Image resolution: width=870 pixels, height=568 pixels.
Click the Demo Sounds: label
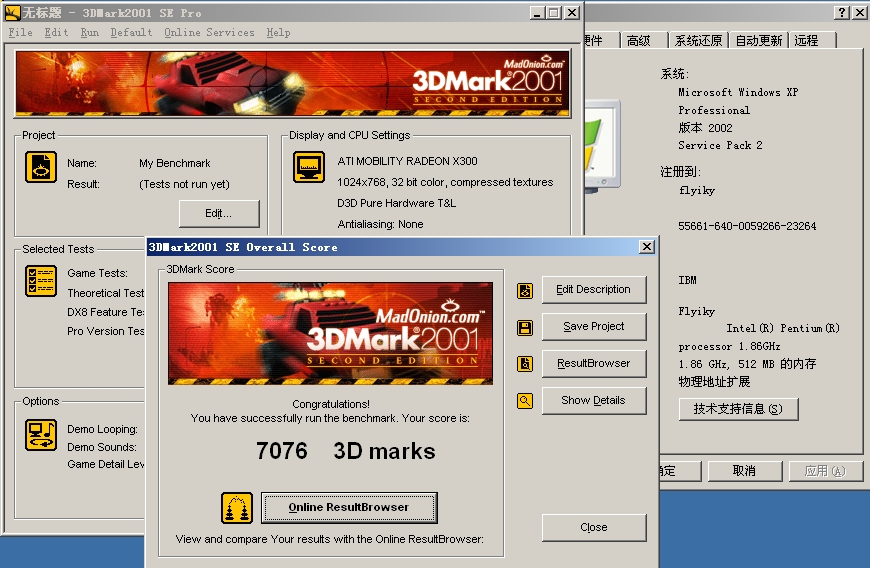pyautogui.click(x=102, y=447)
